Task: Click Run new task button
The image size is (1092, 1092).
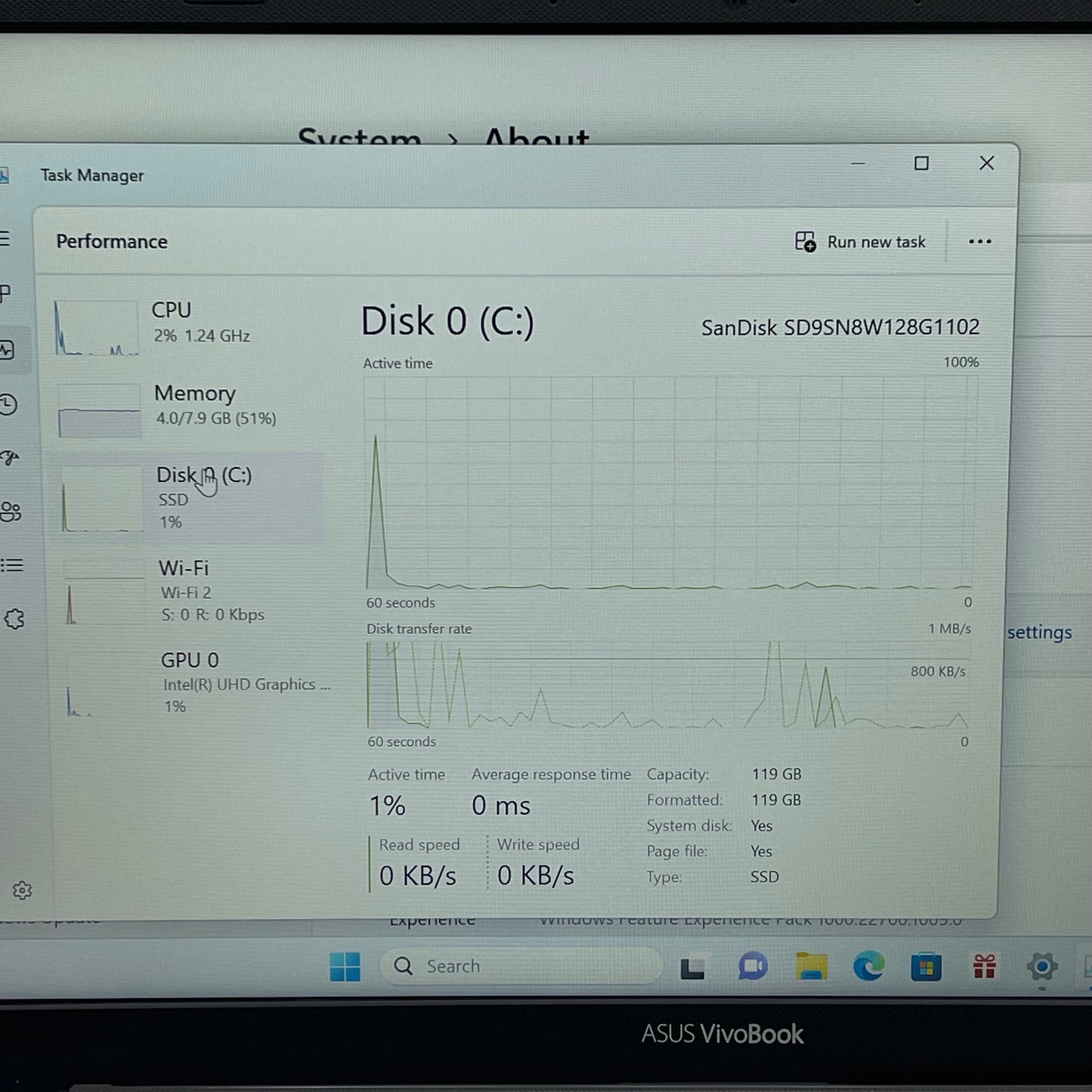Action: (860, 242)
